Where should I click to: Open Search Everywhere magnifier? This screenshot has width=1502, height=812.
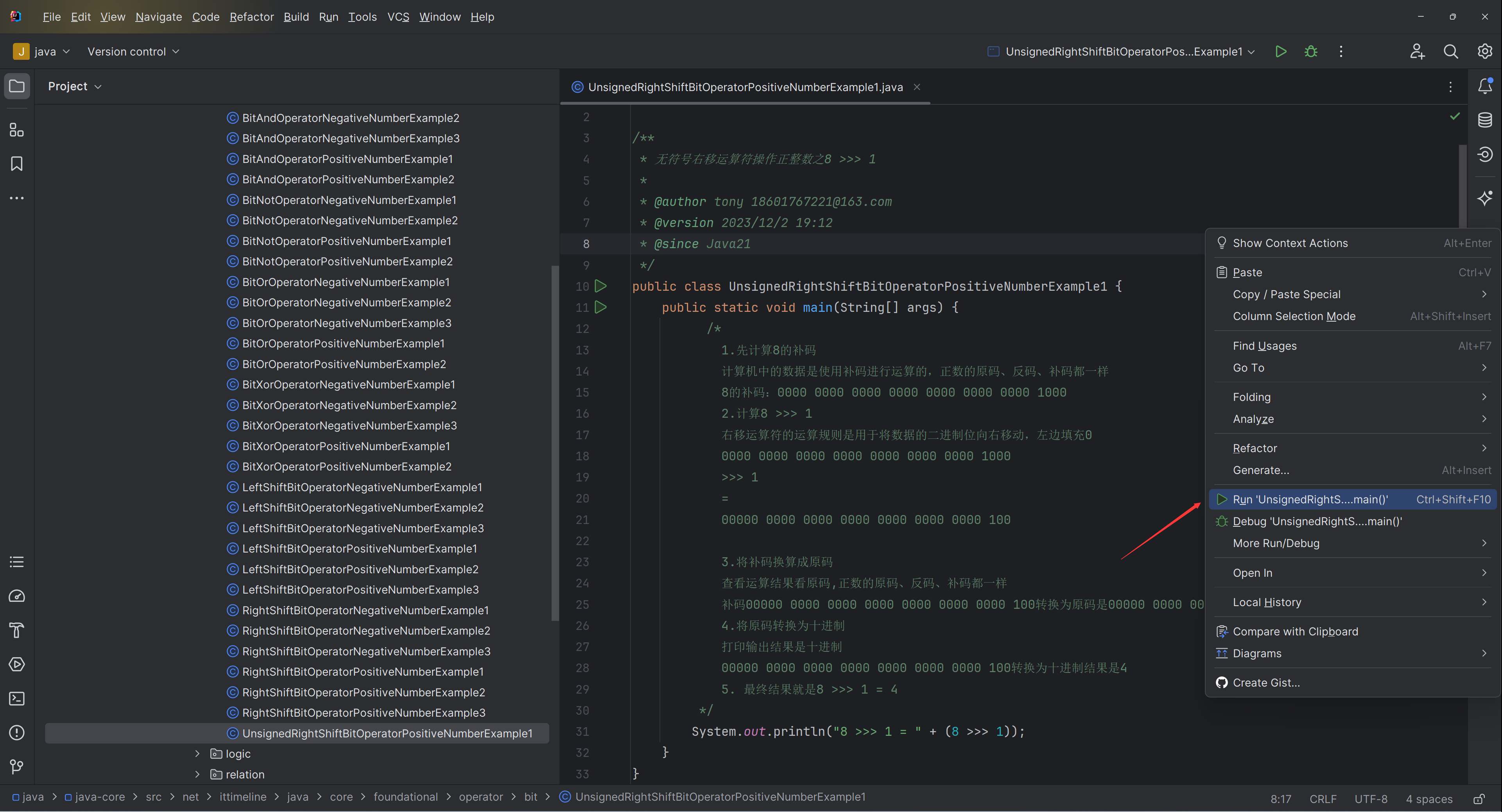tap(1451, 51)
